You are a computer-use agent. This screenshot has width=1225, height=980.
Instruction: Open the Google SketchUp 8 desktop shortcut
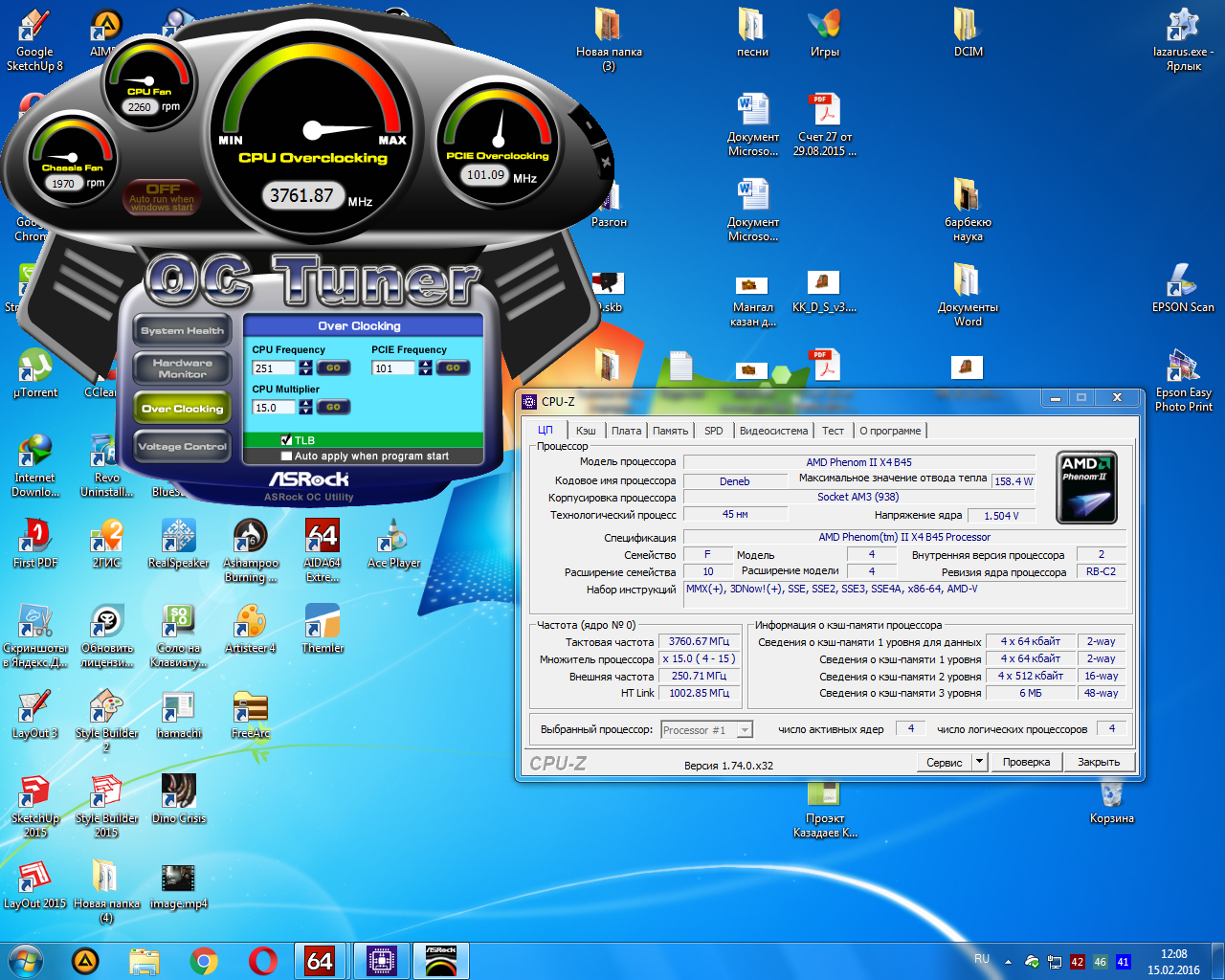tap(34, 40)
